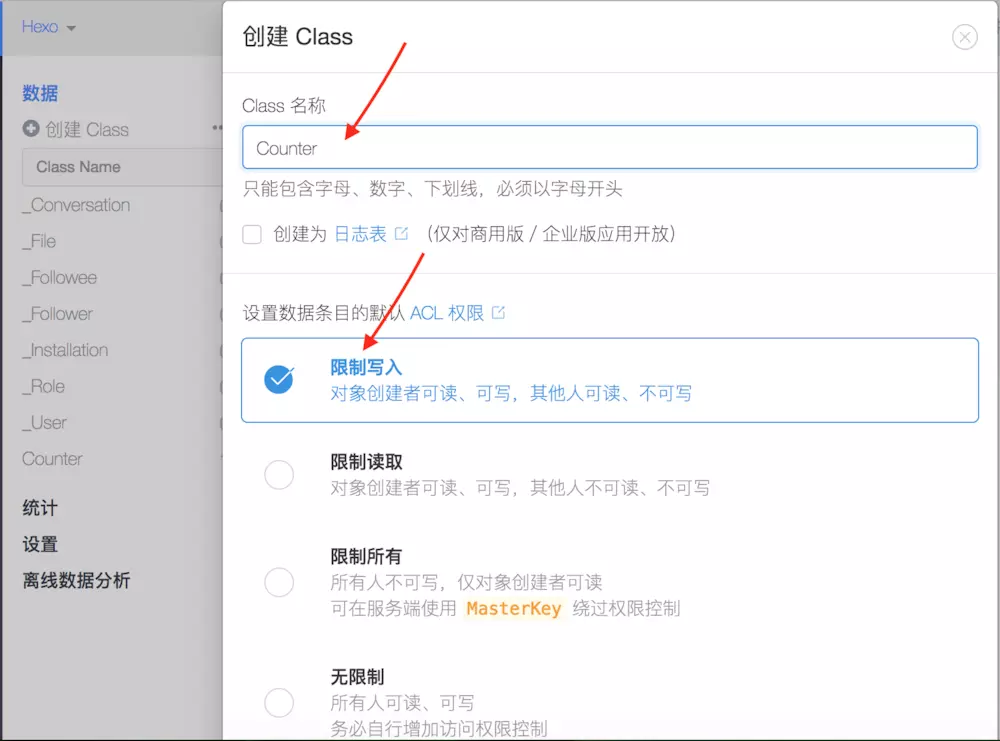Check the 创建为日志表 checkbox
The height and width of the screenshot is (741, 1000).
point(251,234)
